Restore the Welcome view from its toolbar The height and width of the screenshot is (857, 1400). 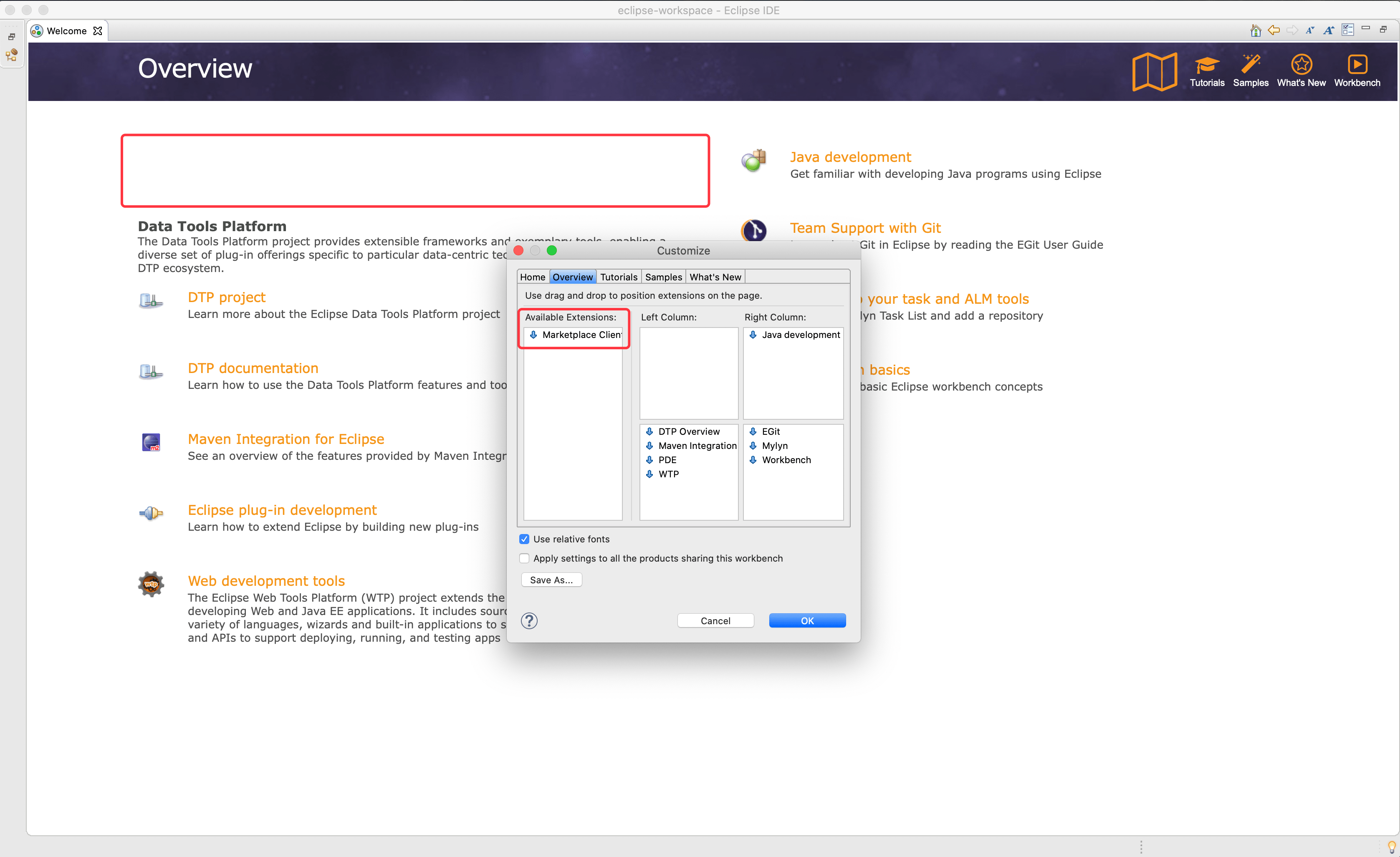click(1384, 30)
